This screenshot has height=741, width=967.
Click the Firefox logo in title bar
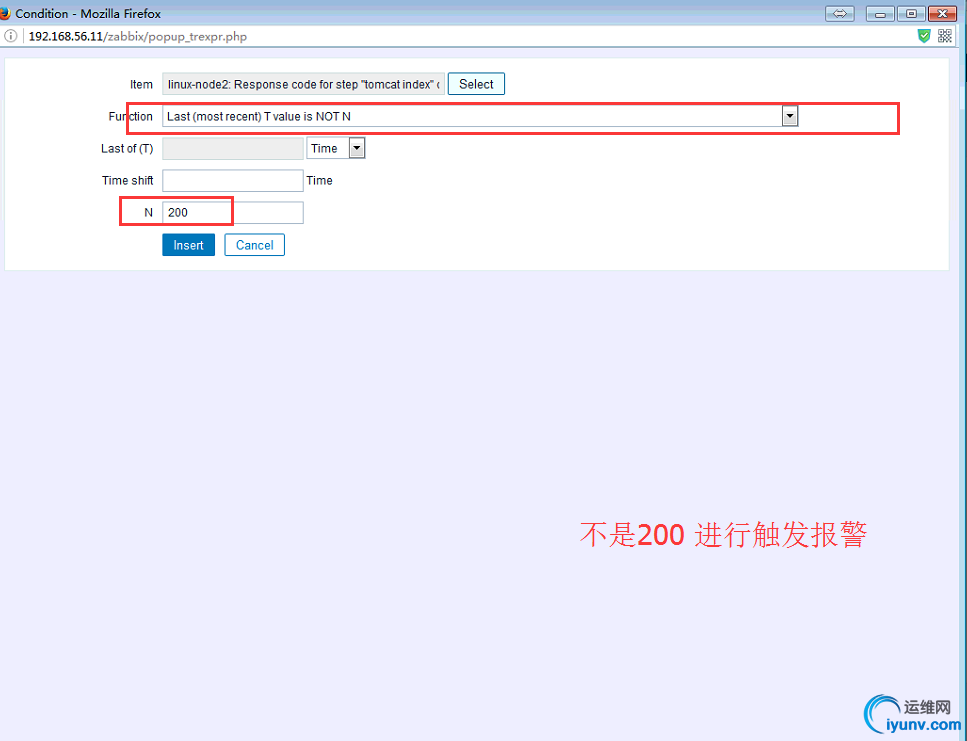(x=5, y=13)
